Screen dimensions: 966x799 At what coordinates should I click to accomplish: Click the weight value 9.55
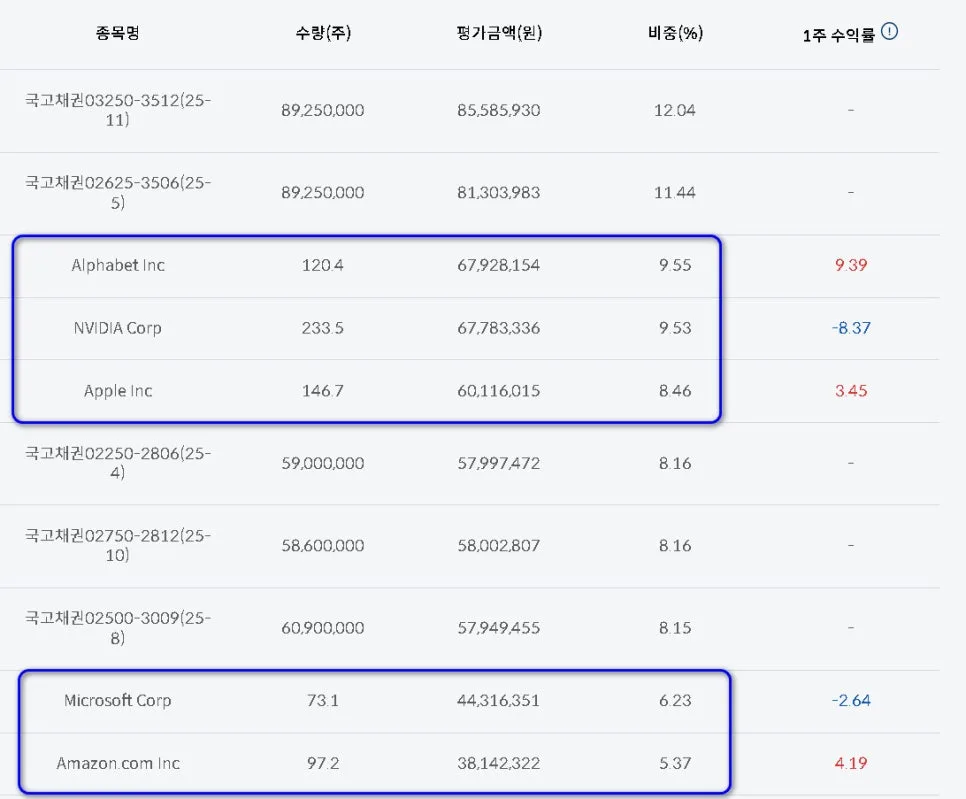tap(675, 266)
